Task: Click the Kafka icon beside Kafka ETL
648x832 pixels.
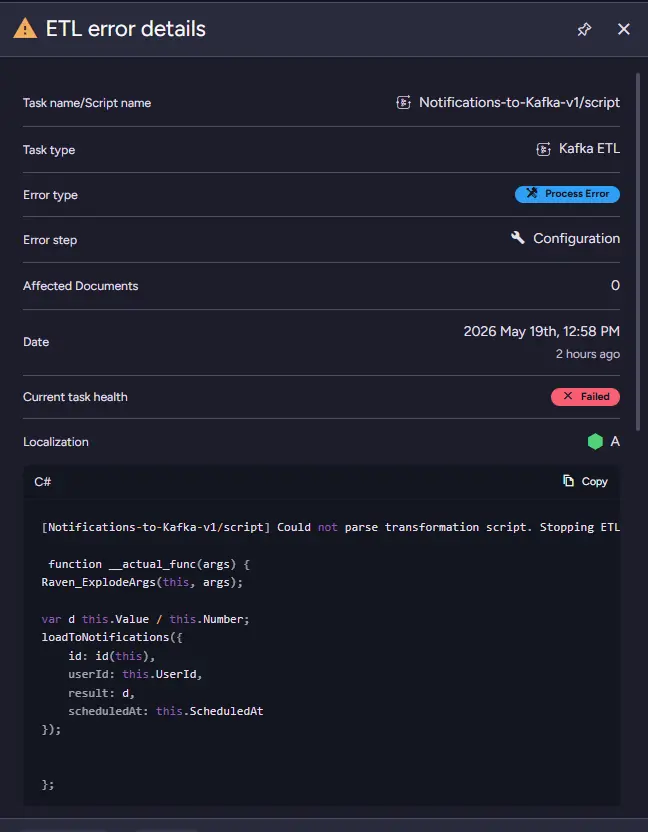Action: (543, 149)
